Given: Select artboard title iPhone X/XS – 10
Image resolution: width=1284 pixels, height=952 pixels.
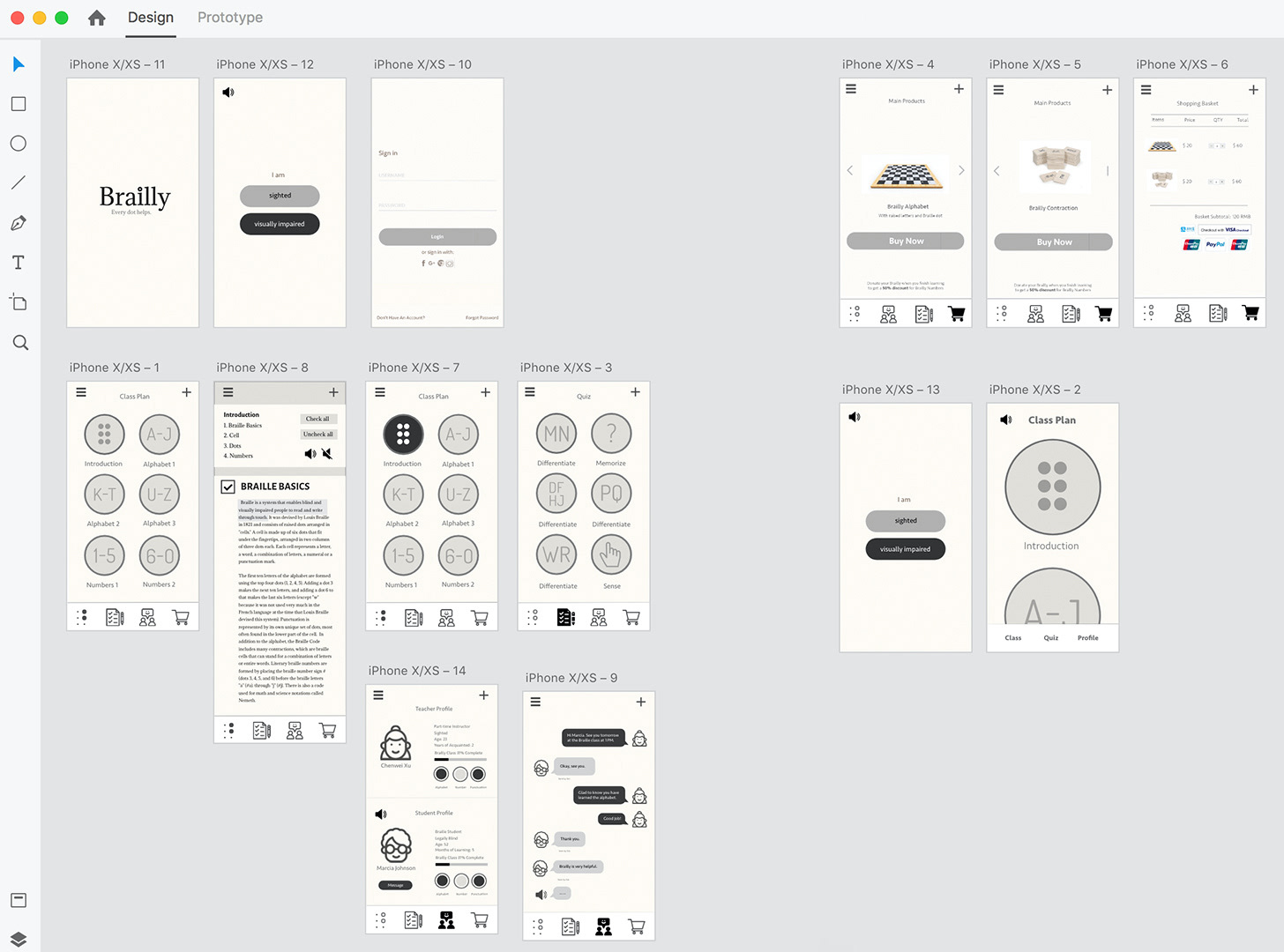Looking at the screenshot, I should 422,64.
